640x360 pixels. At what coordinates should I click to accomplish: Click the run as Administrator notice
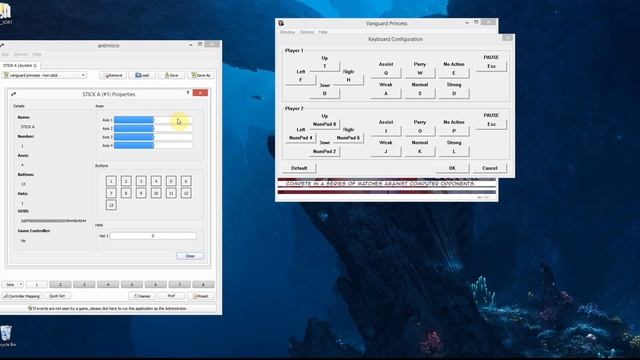click(x=108, y=309)
